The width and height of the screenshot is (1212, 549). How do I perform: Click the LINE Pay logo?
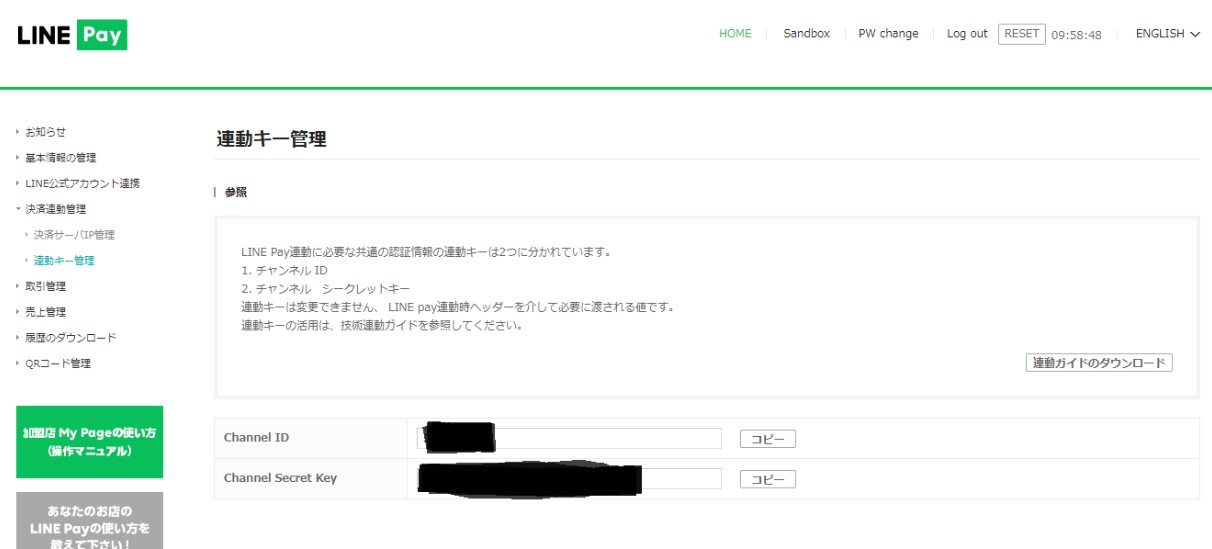72,35
